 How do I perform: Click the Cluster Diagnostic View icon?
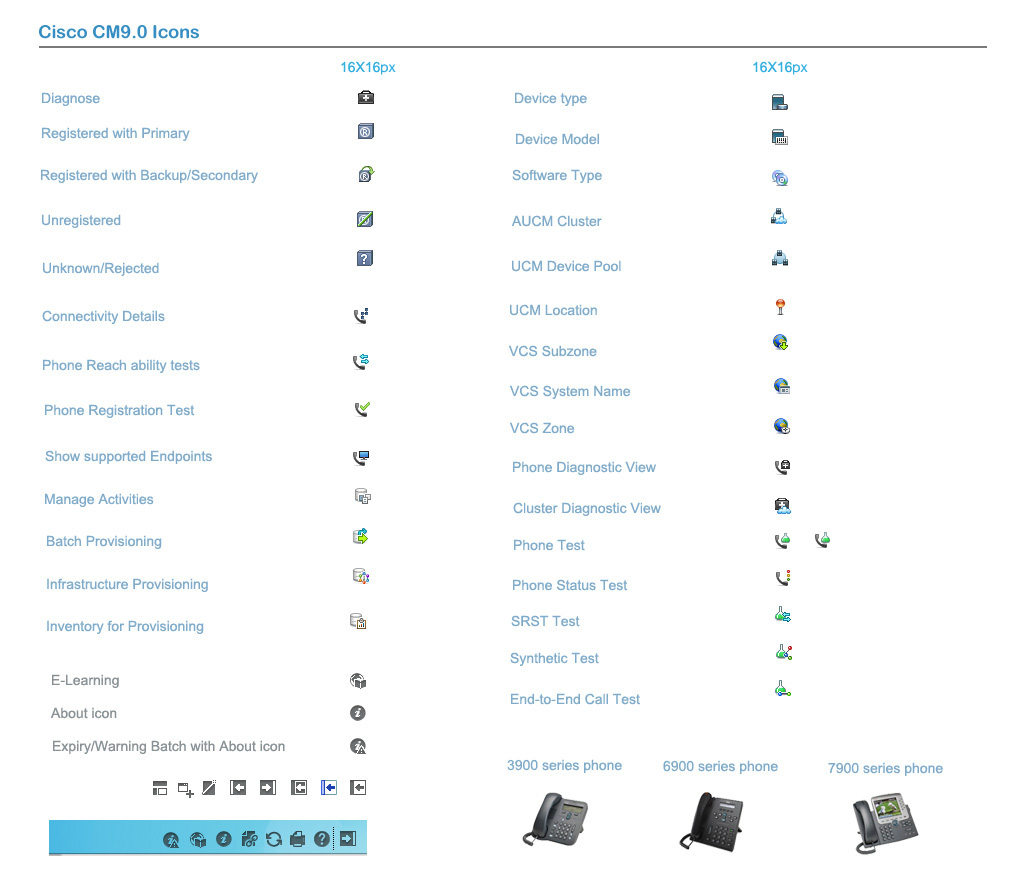coord(783,506)
